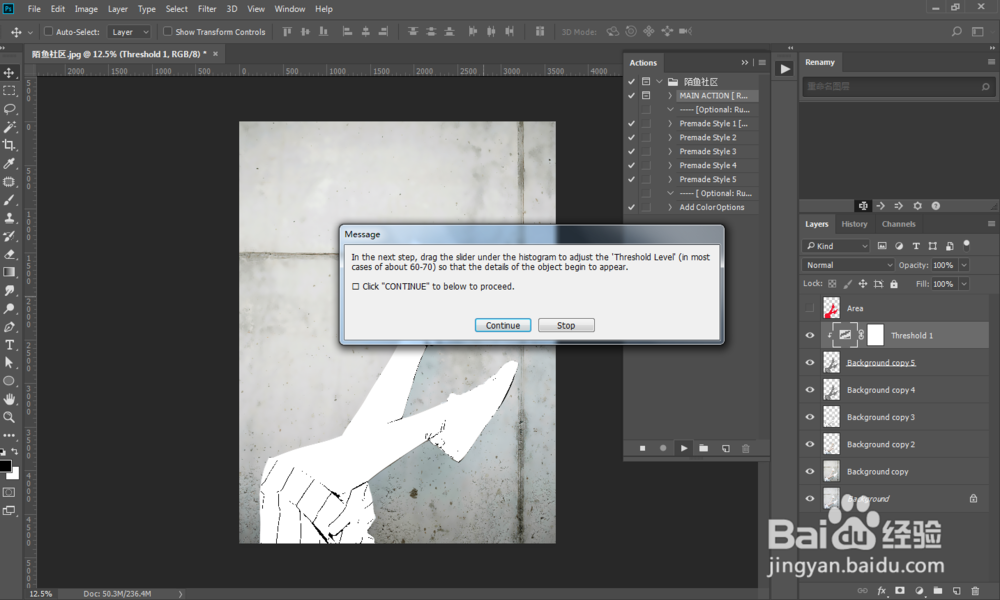Screen dimensions: 1000x600
Task: Open the Fill value dropdown arrow
Action: pyautogui.click(x=964, y=284)
